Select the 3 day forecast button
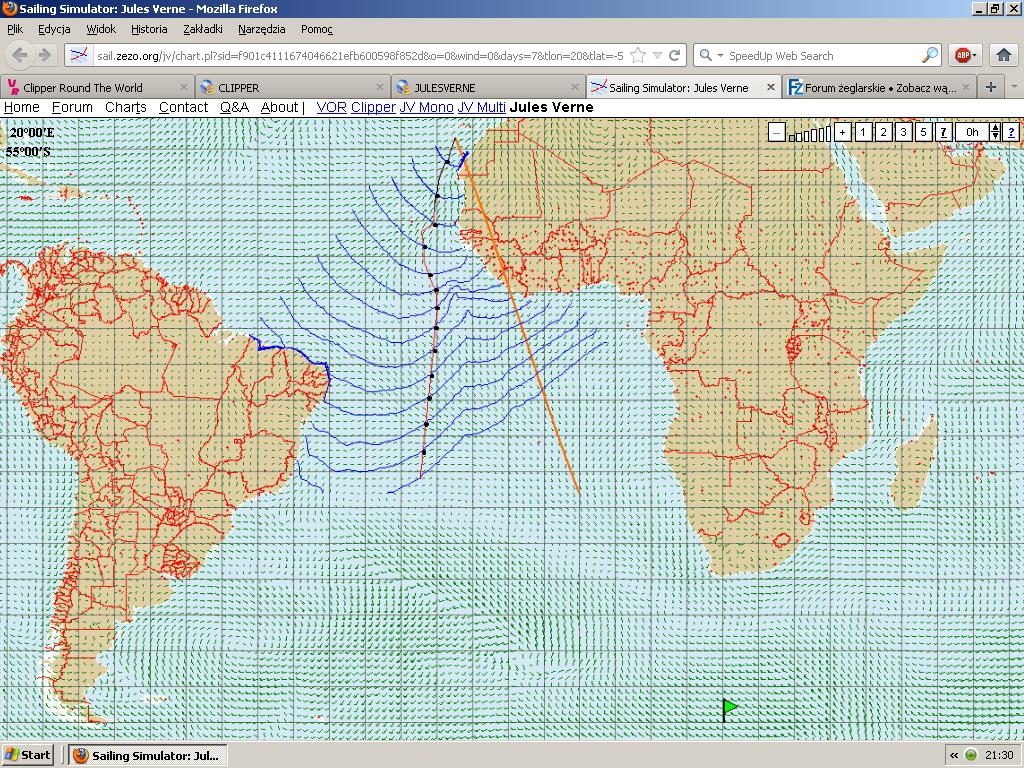This screenshot has height=768, width=1024. 903,132
